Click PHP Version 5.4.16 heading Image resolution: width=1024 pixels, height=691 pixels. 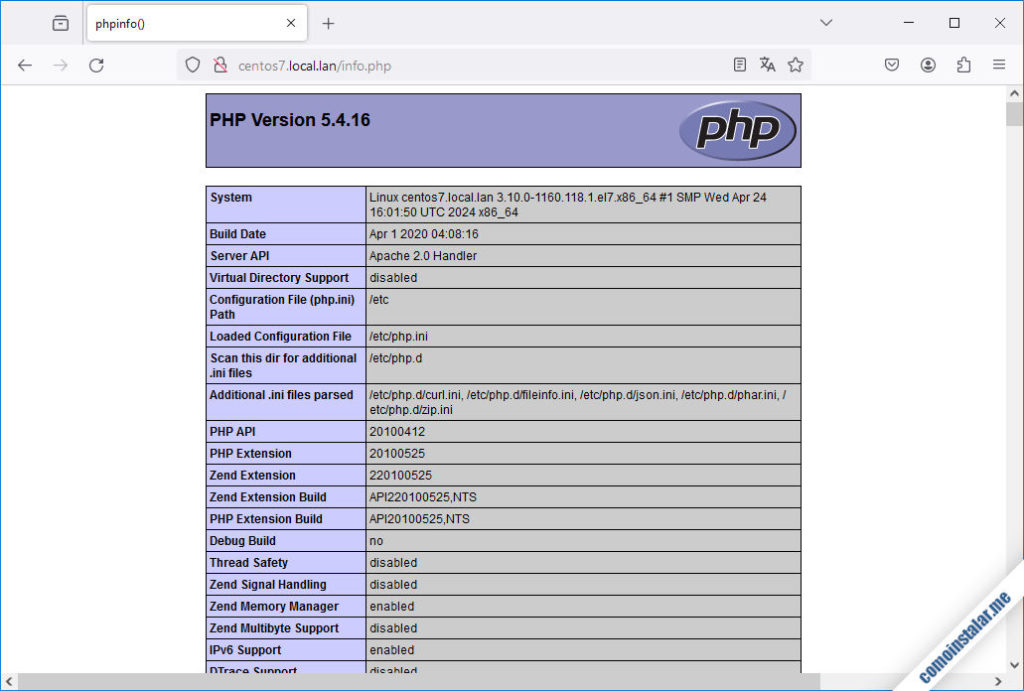tap(289, 120)
